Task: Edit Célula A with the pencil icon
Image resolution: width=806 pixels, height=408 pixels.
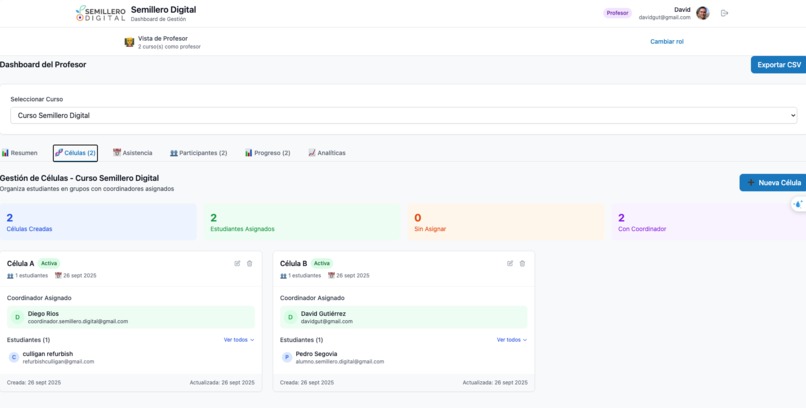Action: [x=237, y=264]
